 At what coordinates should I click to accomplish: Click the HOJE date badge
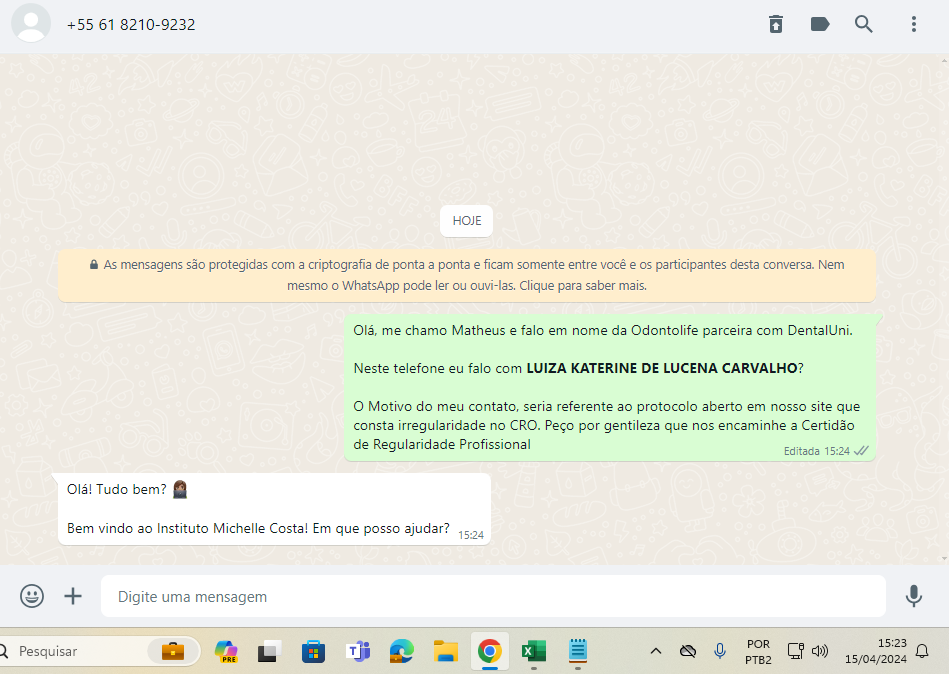467,221
